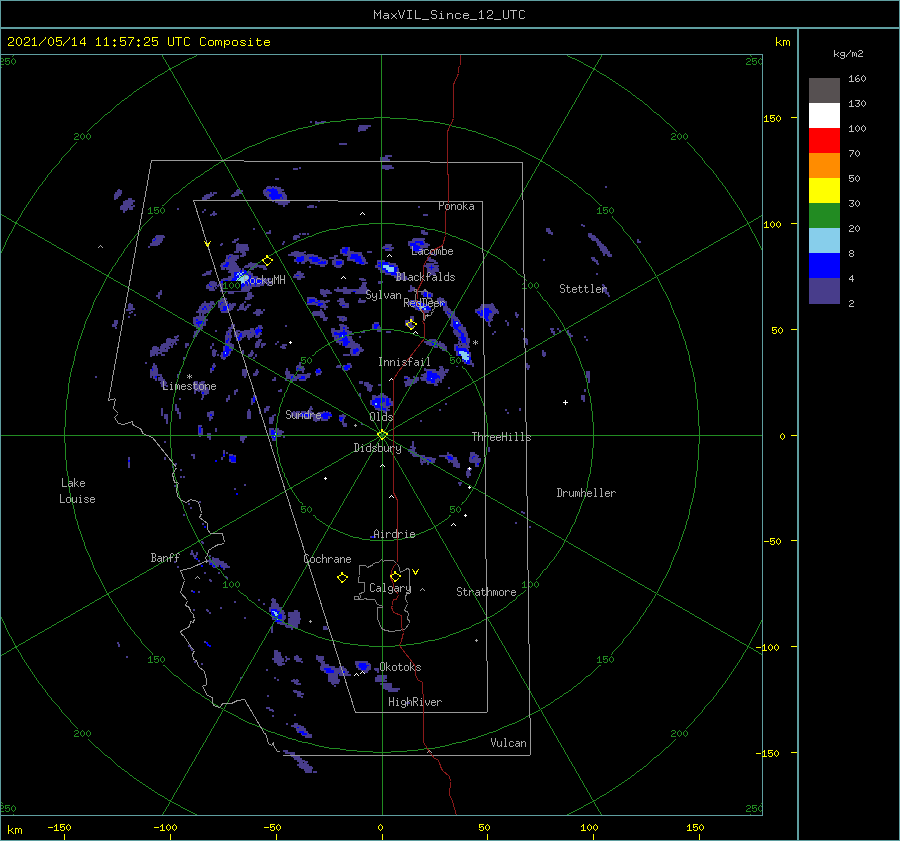Screen dimensions: 900x841
Task: Click the Limestone map label
Action: [x=189, y=386]
